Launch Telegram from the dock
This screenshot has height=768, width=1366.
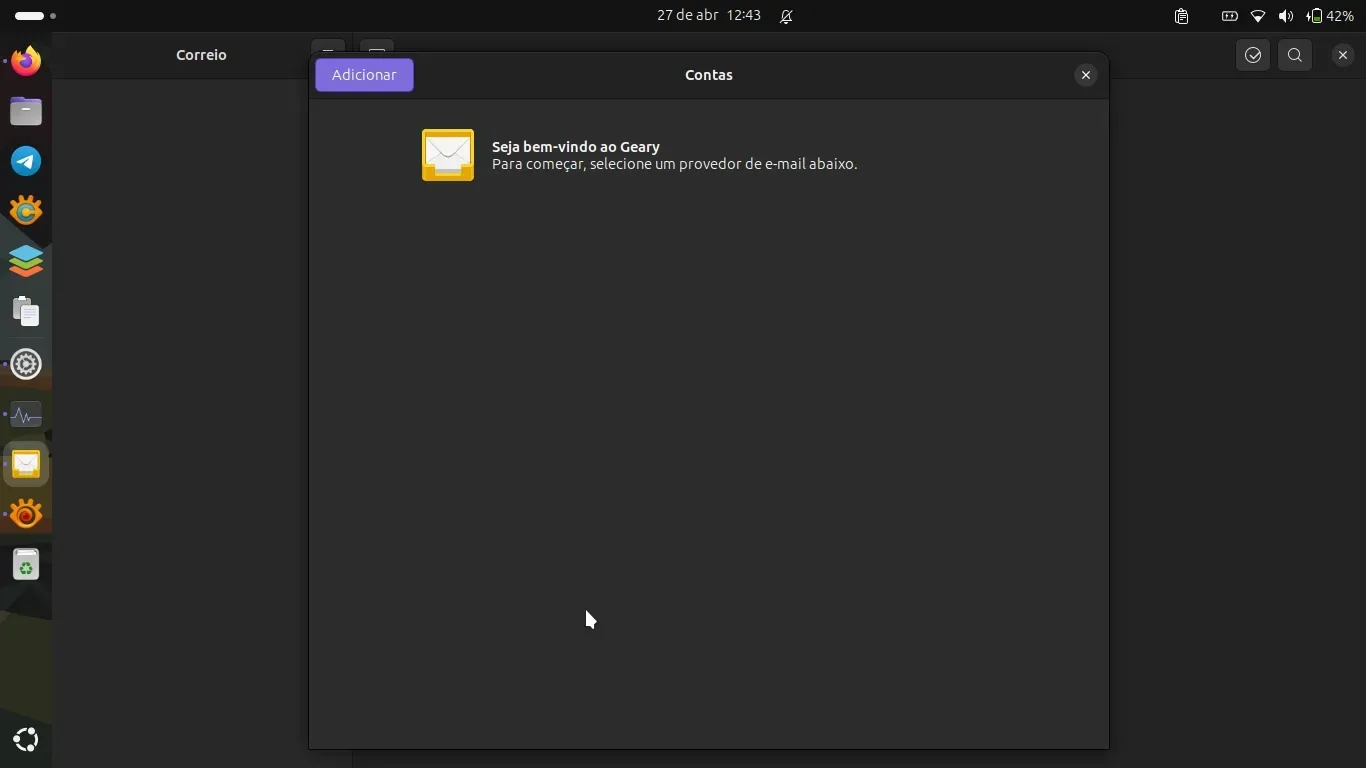26,161
